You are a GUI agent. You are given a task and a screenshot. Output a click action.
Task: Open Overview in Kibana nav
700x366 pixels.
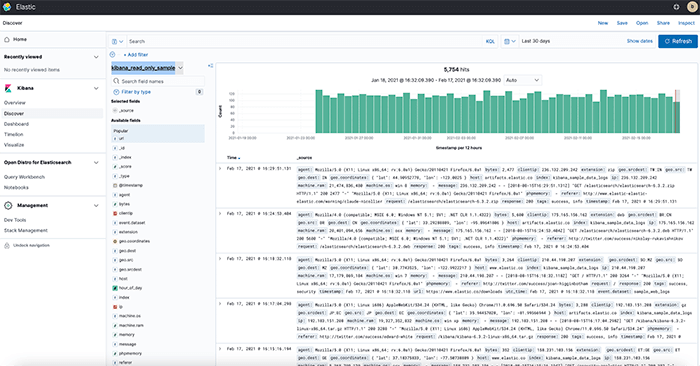pyautogui.click(x=15, y=103)
